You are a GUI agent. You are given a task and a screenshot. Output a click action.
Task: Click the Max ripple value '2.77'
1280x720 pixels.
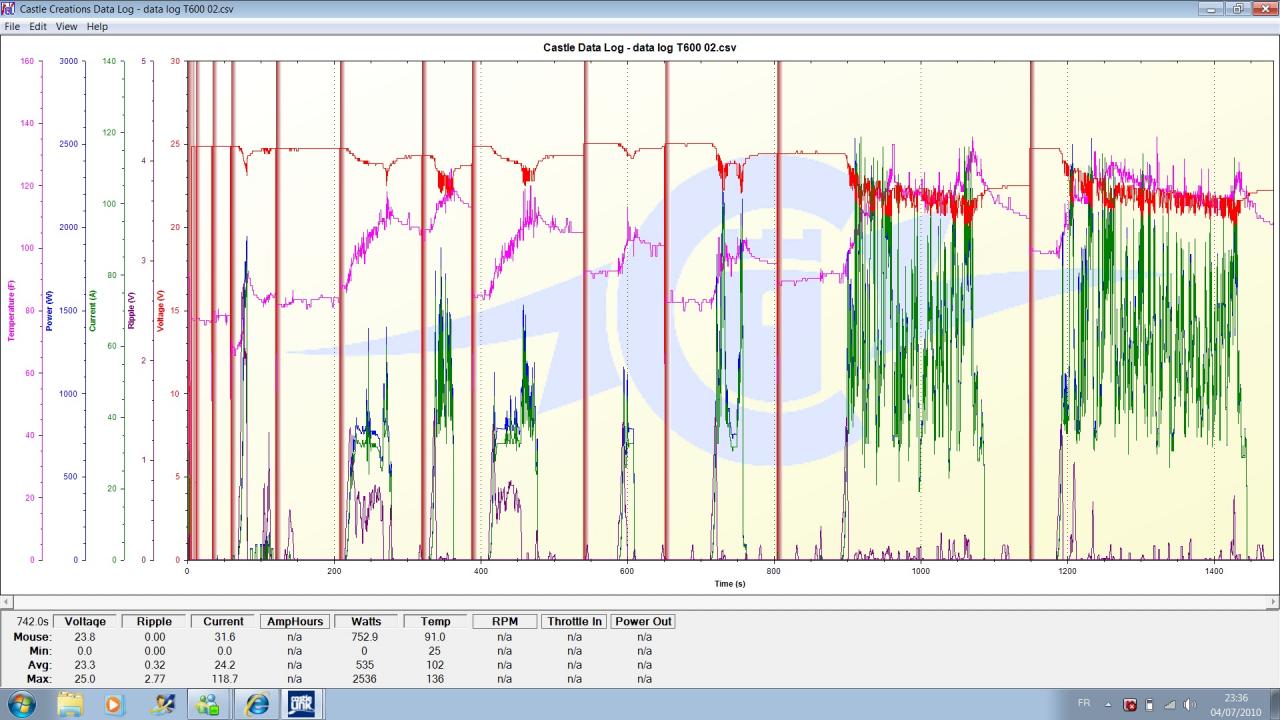click(x=154, y=678)
